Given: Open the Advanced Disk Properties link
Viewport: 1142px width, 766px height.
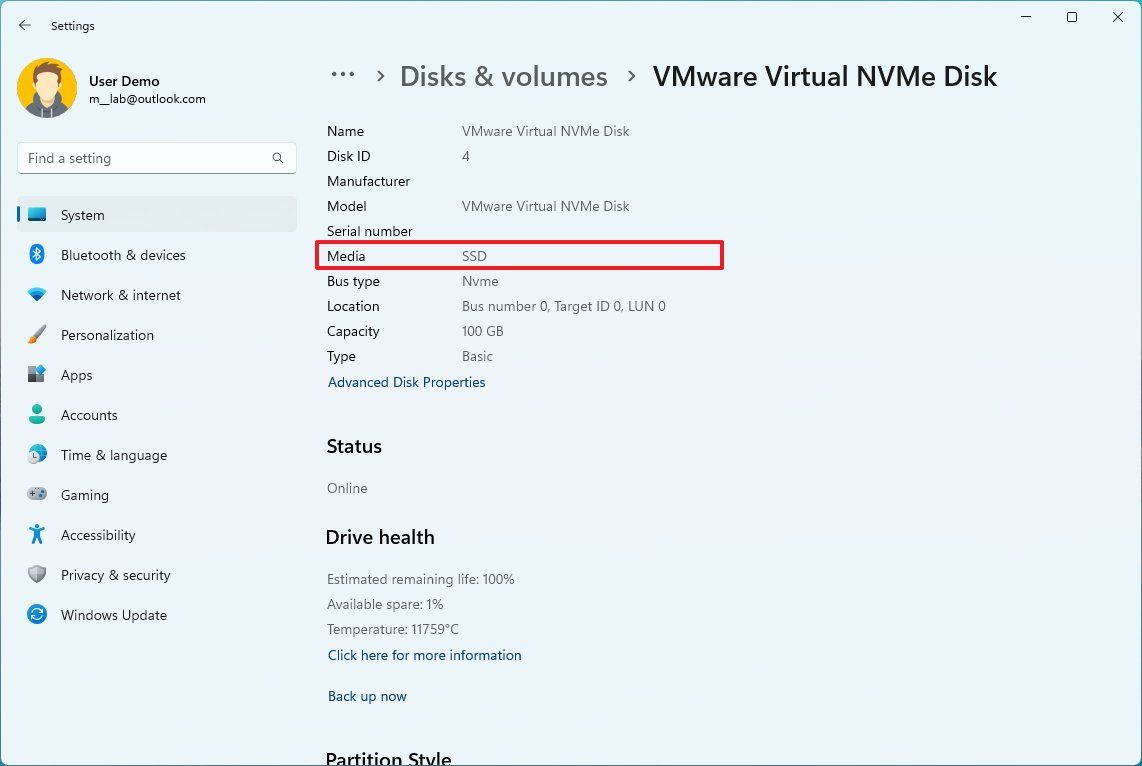Looking at the screenshot, I should click(406, 382).
